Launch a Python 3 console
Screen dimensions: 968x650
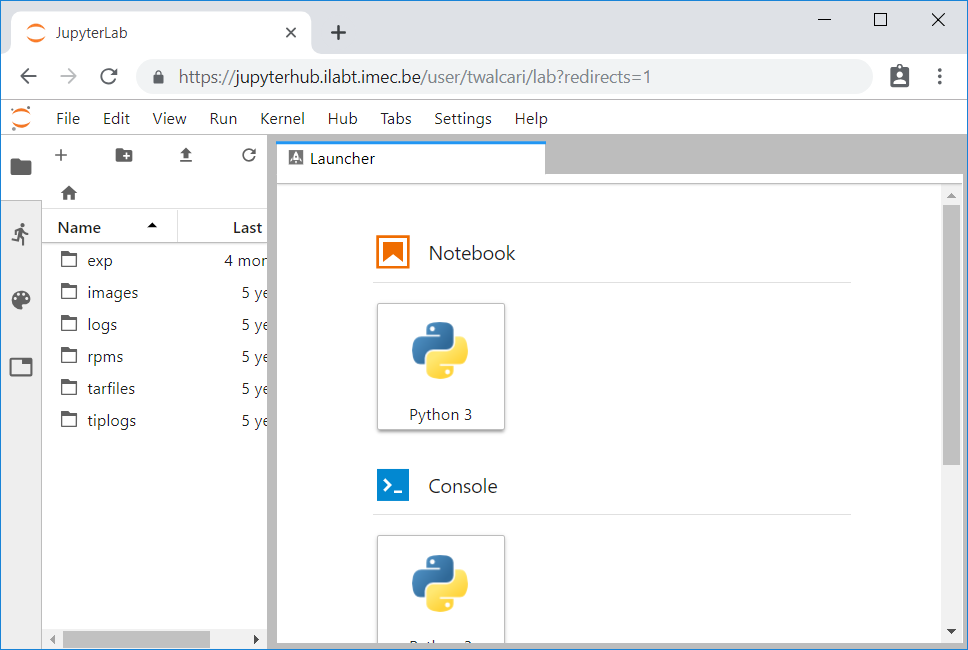[441, 590]
